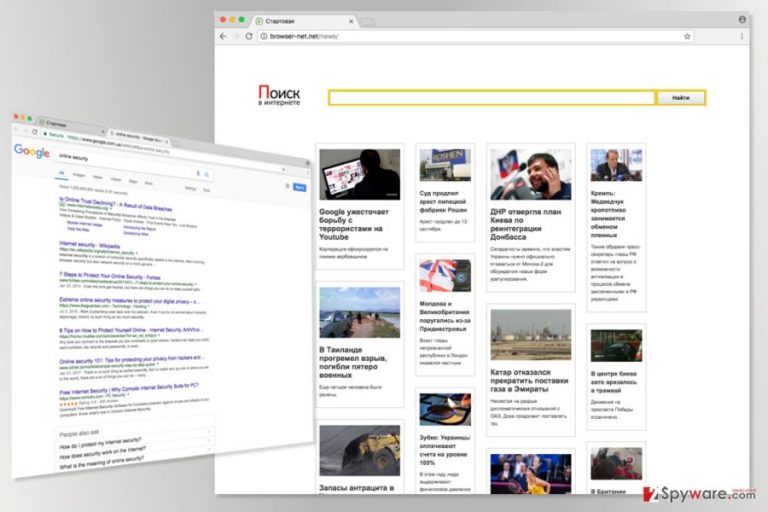This screenshot has height=512, width=768.
Task: Go back in the browser-net.net window
Action: pyautogui.click(x=223, y=36)
